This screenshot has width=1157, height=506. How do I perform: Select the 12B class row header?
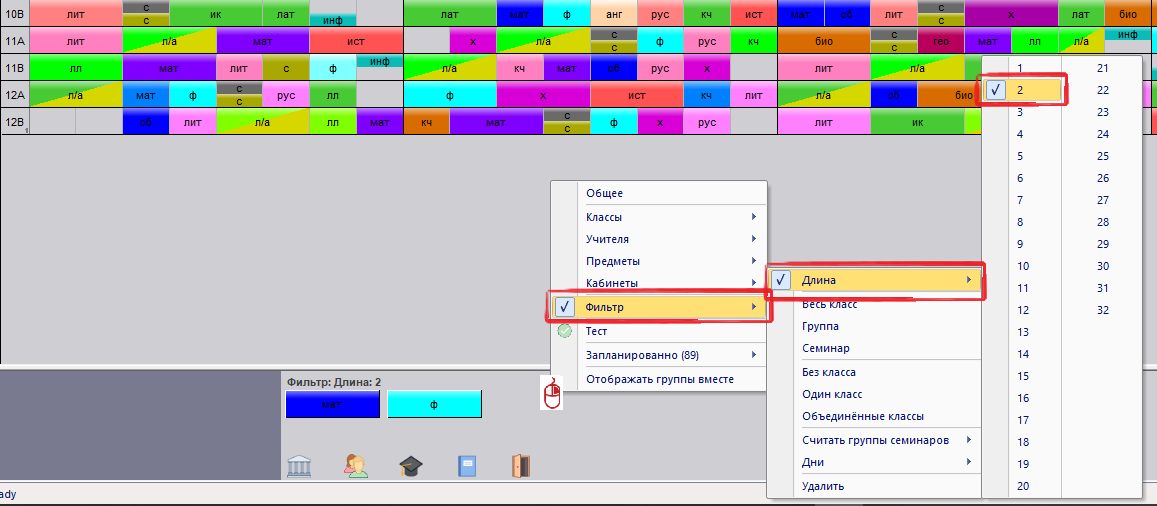pyautogui.click(x=15, y=122)
